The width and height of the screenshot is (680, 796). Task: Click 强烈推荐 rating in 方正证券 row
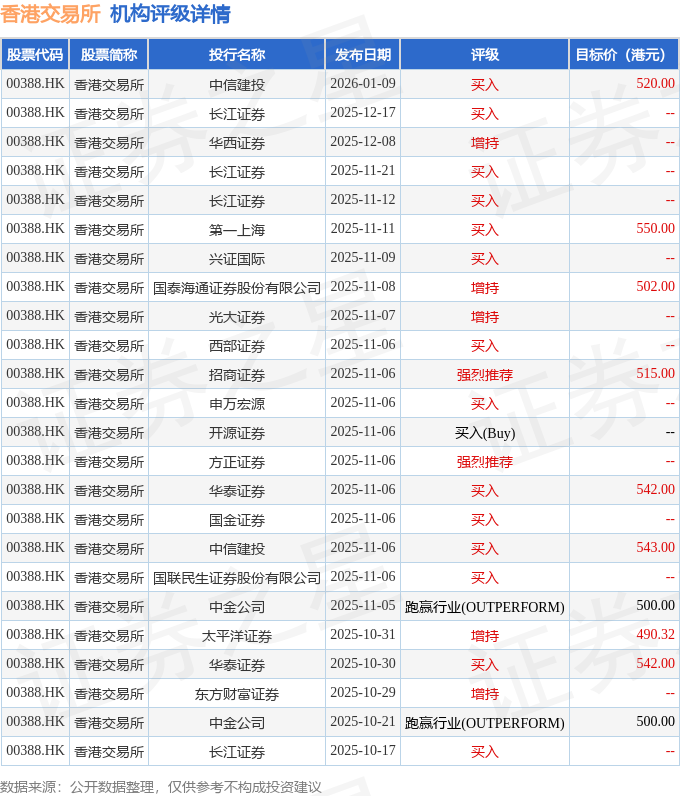click(484, 461)
